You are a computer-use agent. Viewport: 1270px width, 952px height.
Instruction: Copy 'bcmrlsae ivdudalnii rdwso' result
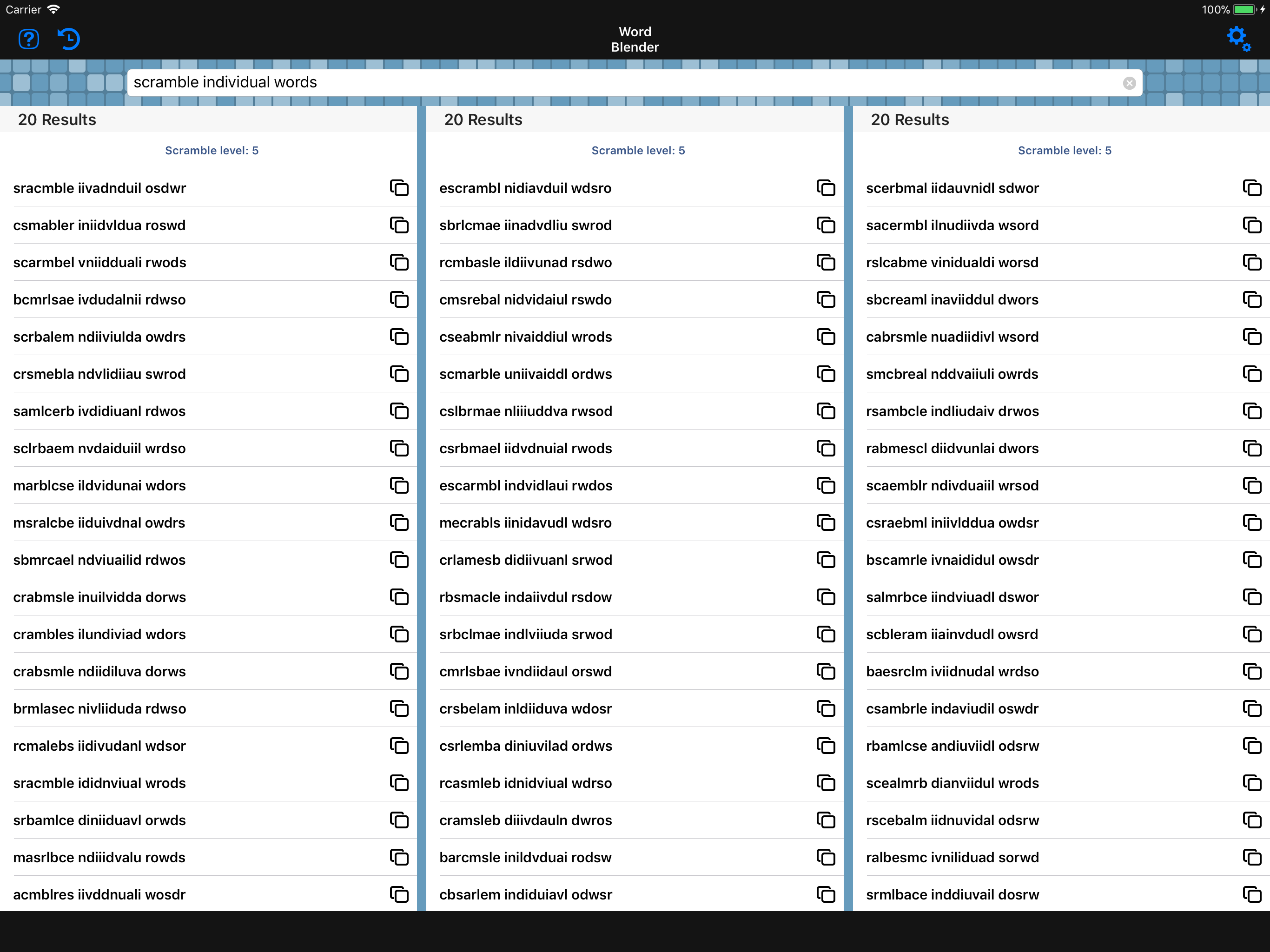[x=399, y=299]
